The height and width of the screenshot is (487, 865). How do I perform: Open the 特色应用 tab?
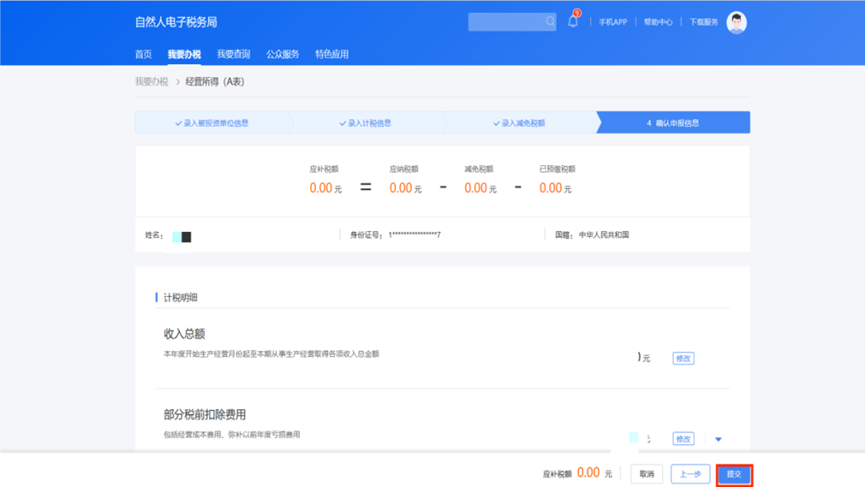point(331,54)
